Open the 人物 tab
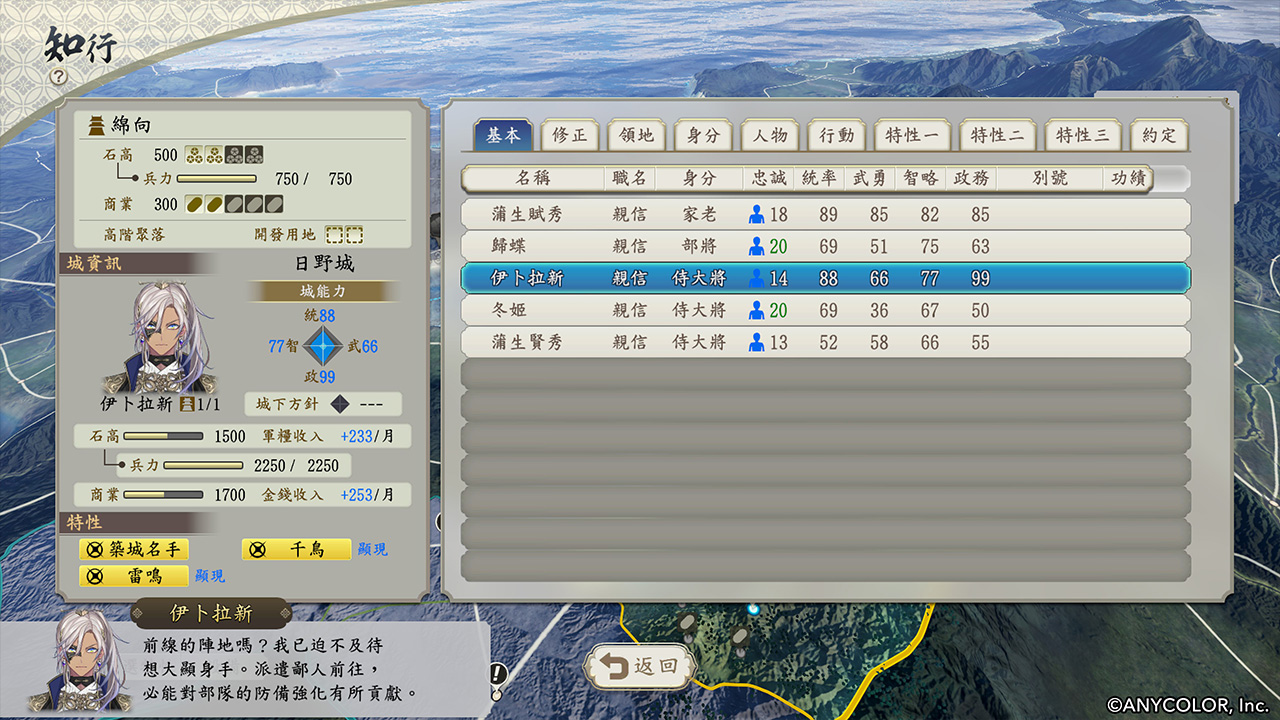1280x720 pixels. 771,135
